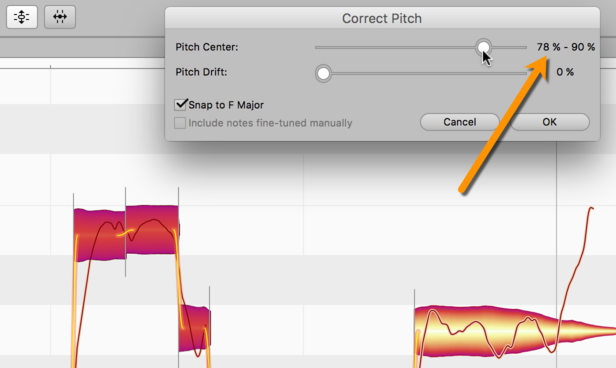Cancel the Correct Pitch dialog

[460, 122]
